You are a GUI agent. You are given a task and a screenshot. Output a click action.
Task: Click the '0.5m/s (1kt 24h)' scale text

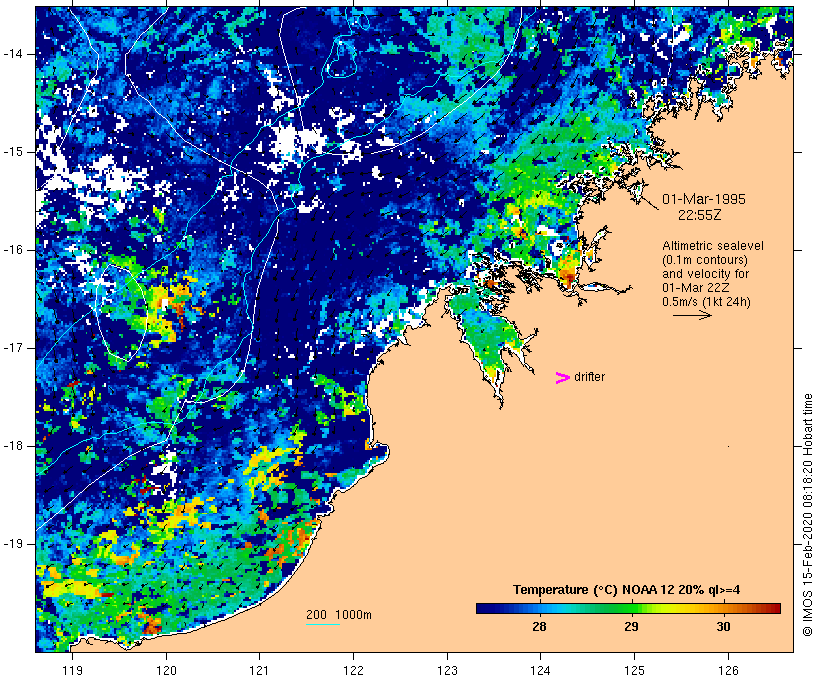[x=706, y=302]
